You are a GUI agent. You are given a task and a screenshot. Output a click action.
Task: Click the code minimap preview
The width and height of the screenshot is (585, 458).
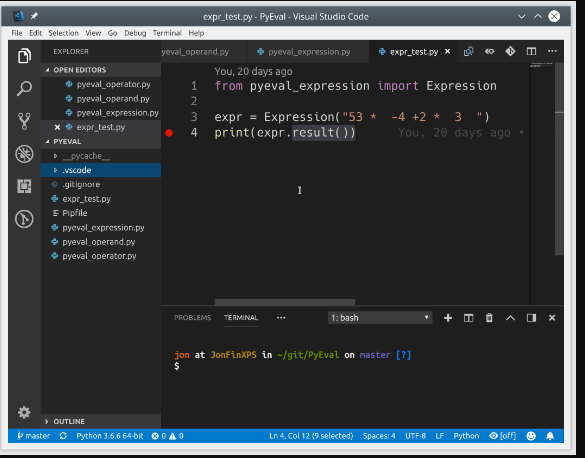[542, 65]
